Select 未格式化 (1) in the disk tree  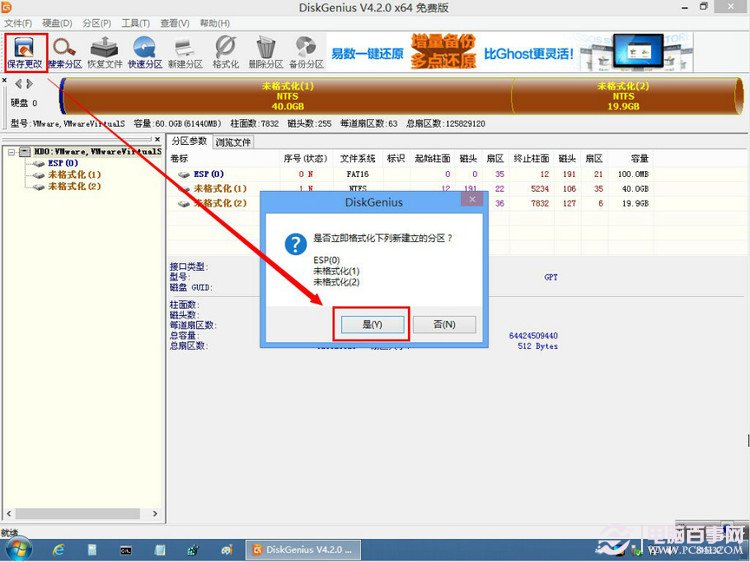74,175
